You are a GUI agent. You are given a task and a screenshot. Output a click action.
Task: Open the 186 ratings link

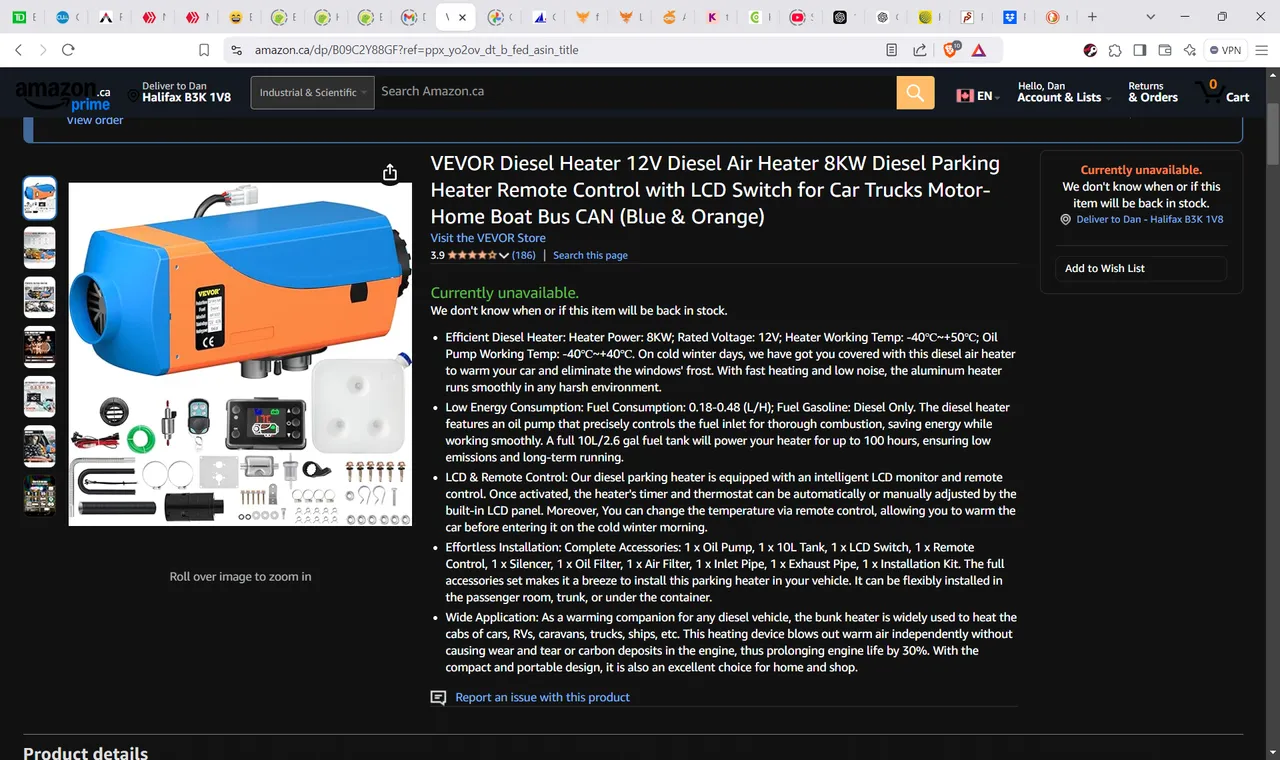[524, 256]
